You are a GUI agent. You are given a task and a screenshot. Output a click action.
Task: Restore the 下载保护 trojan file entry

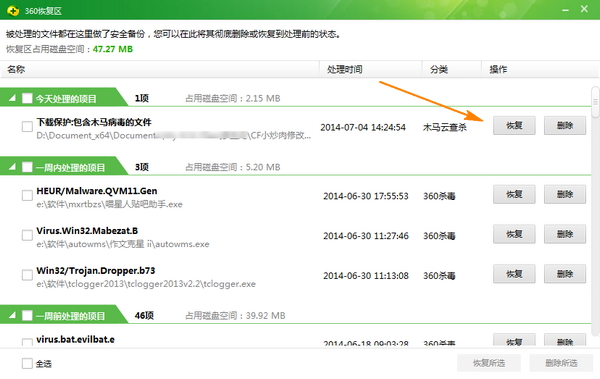(514, 126)
